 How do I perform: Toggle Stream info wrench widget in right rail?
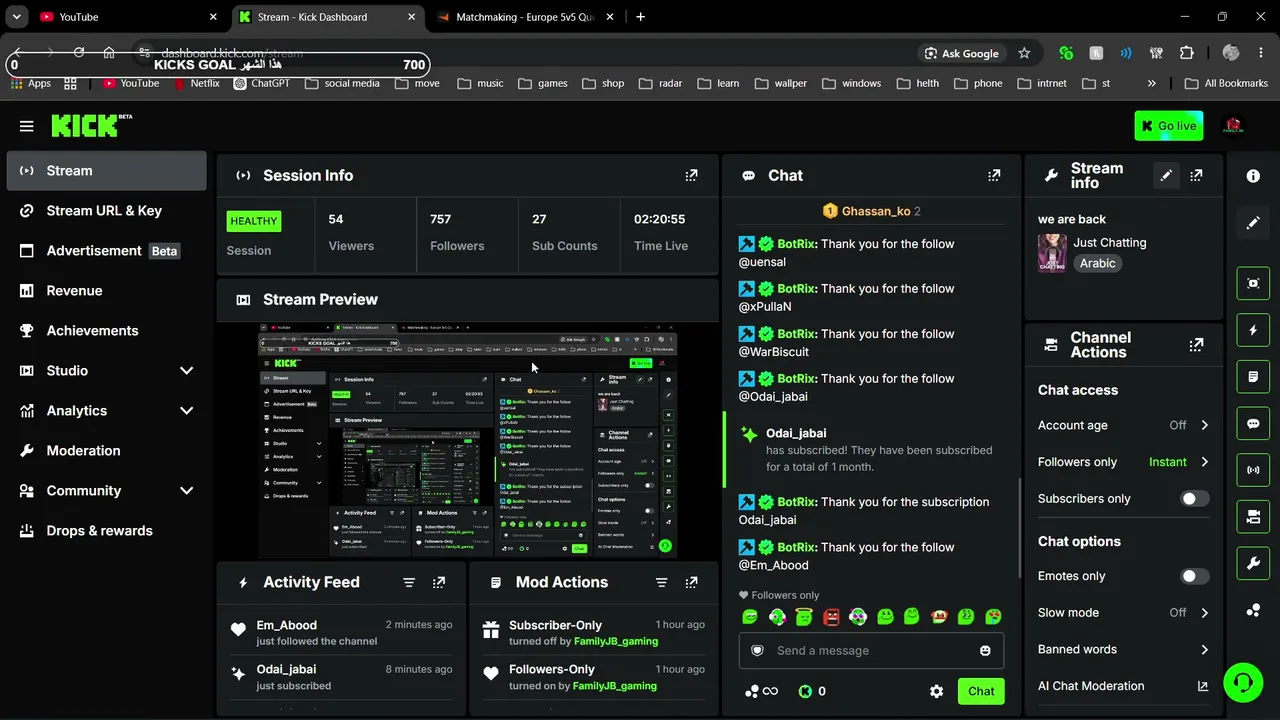(1253, 563)
